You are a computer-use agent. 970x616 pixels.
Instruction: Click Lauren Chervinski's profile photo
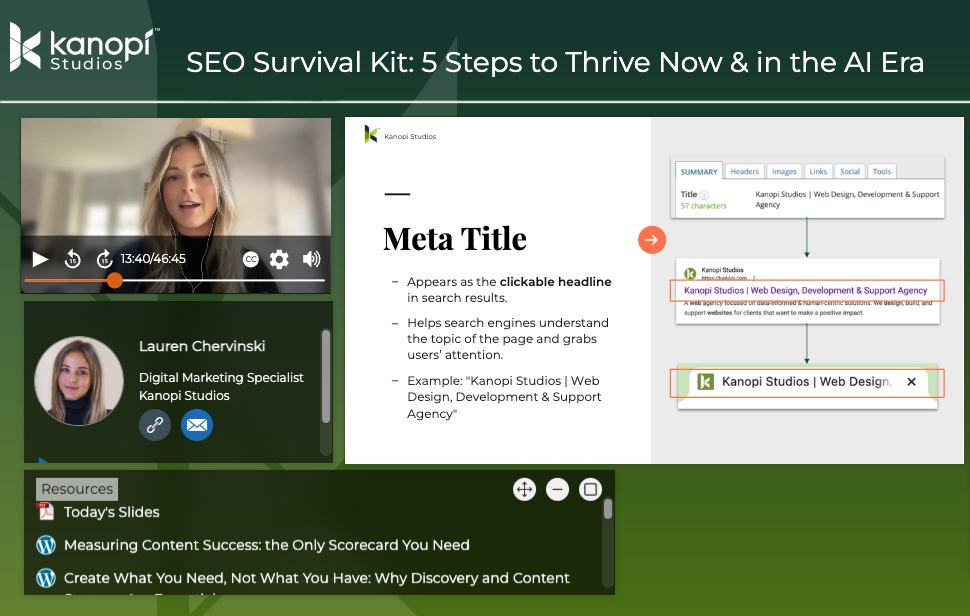click(x=79, y=380)
